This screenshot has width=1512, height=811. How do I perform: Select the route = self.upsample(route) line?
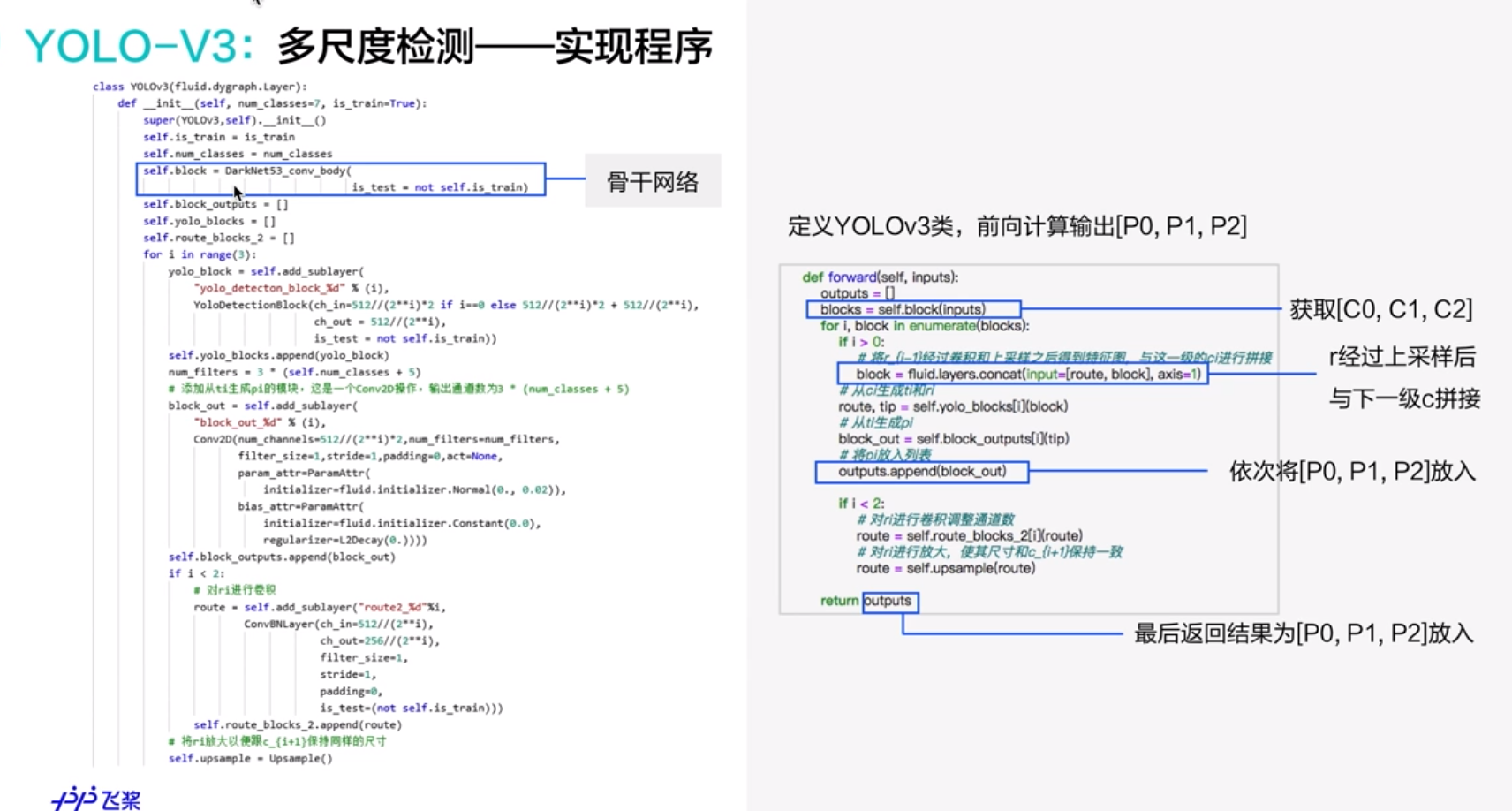[x=945, y=568]
